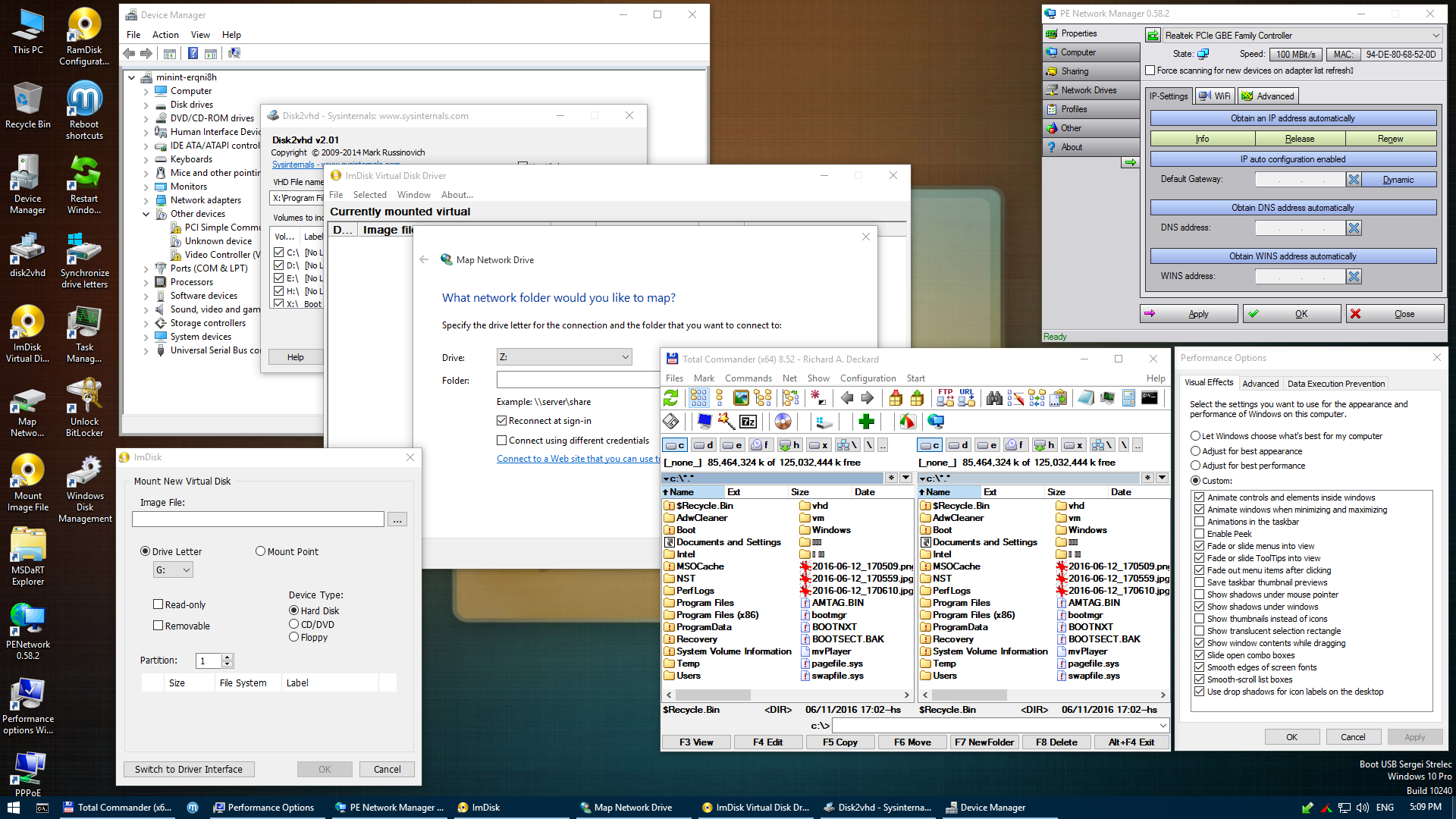
Task: Uncheck the C:\ volume in Disk2vhd
Action: point(279,253)
